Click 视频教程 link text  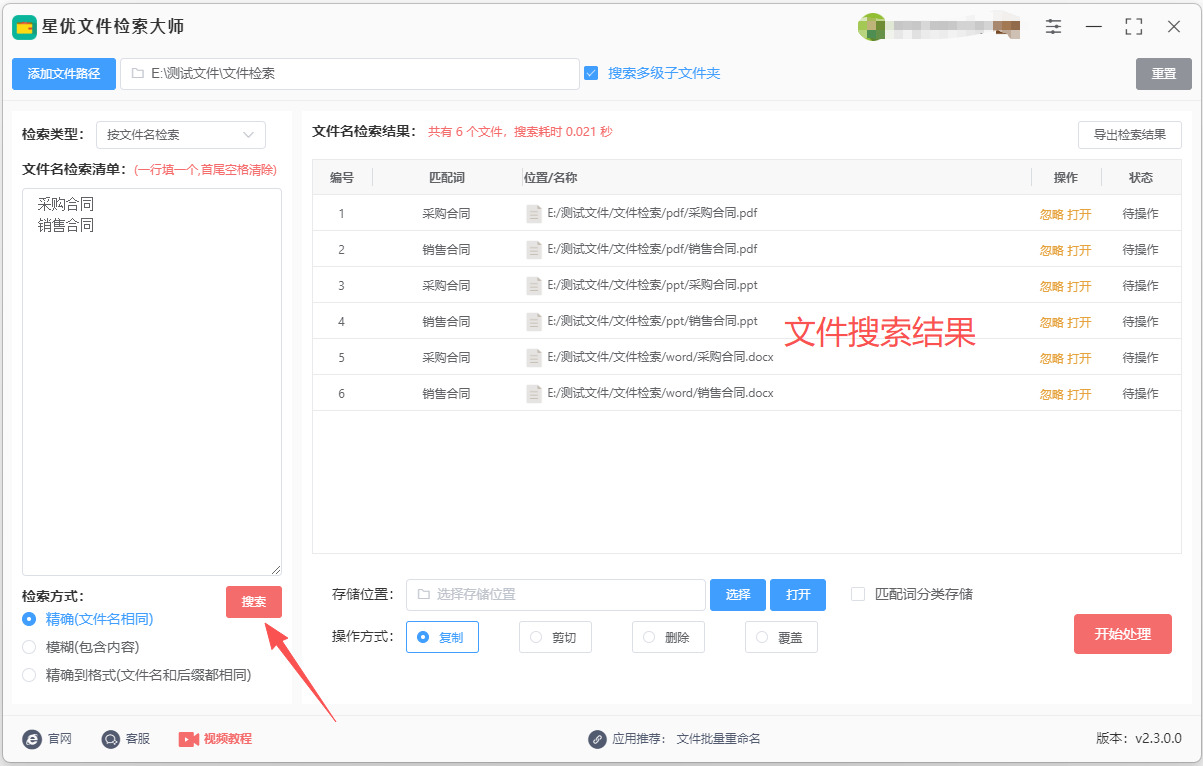(x=228, y=739)
